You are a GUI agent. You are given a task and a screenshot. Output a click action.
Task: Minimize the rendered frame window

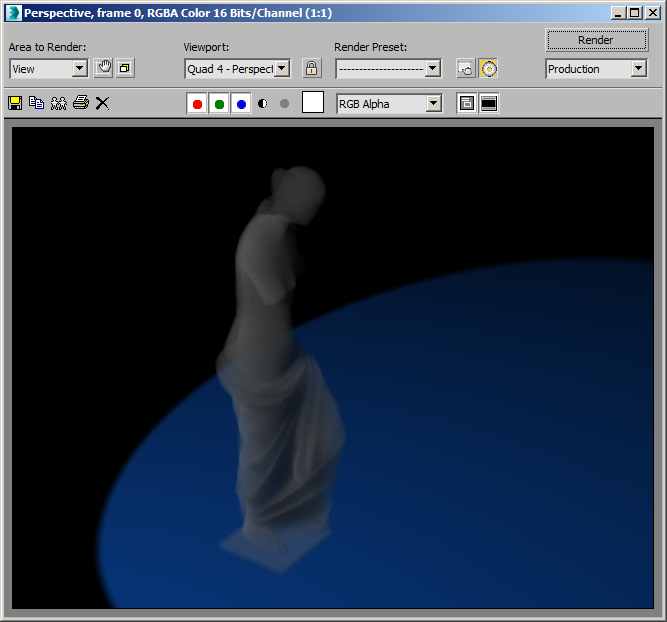pos(619,13)
